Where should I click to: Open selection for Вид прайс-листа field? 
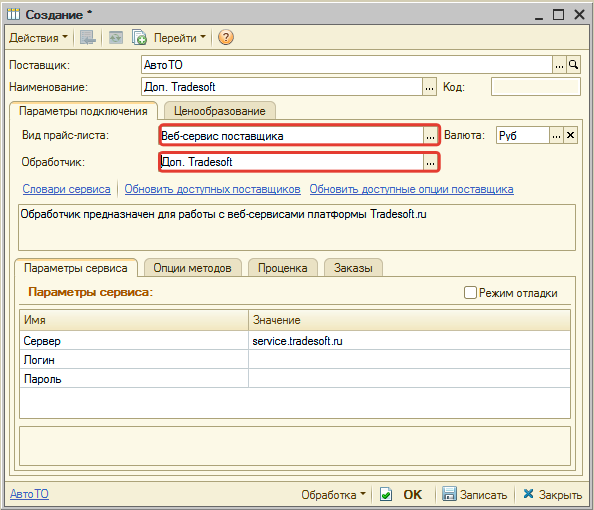tap(430, 136)
